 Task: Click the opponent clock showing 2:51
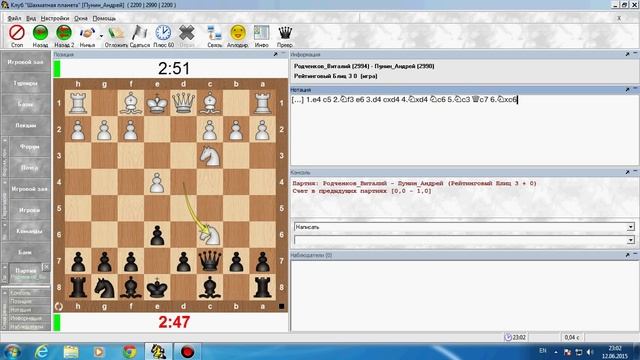(x=174, y=69)
